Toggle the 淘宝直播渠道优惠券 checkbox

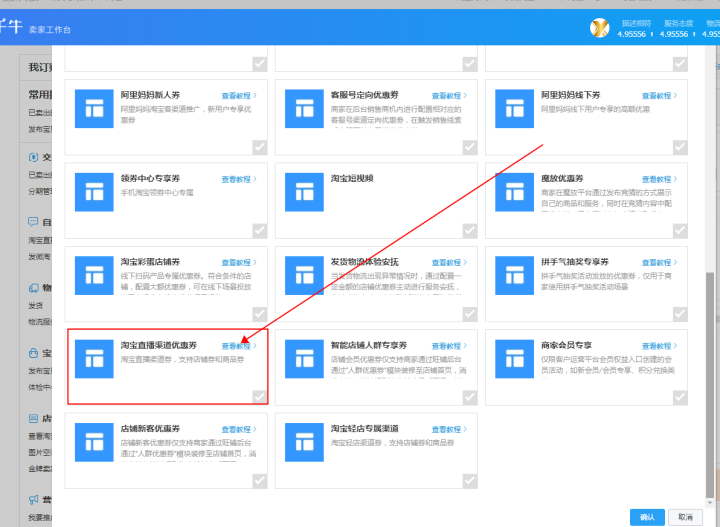pyautogui.click(x=259, y=397)
